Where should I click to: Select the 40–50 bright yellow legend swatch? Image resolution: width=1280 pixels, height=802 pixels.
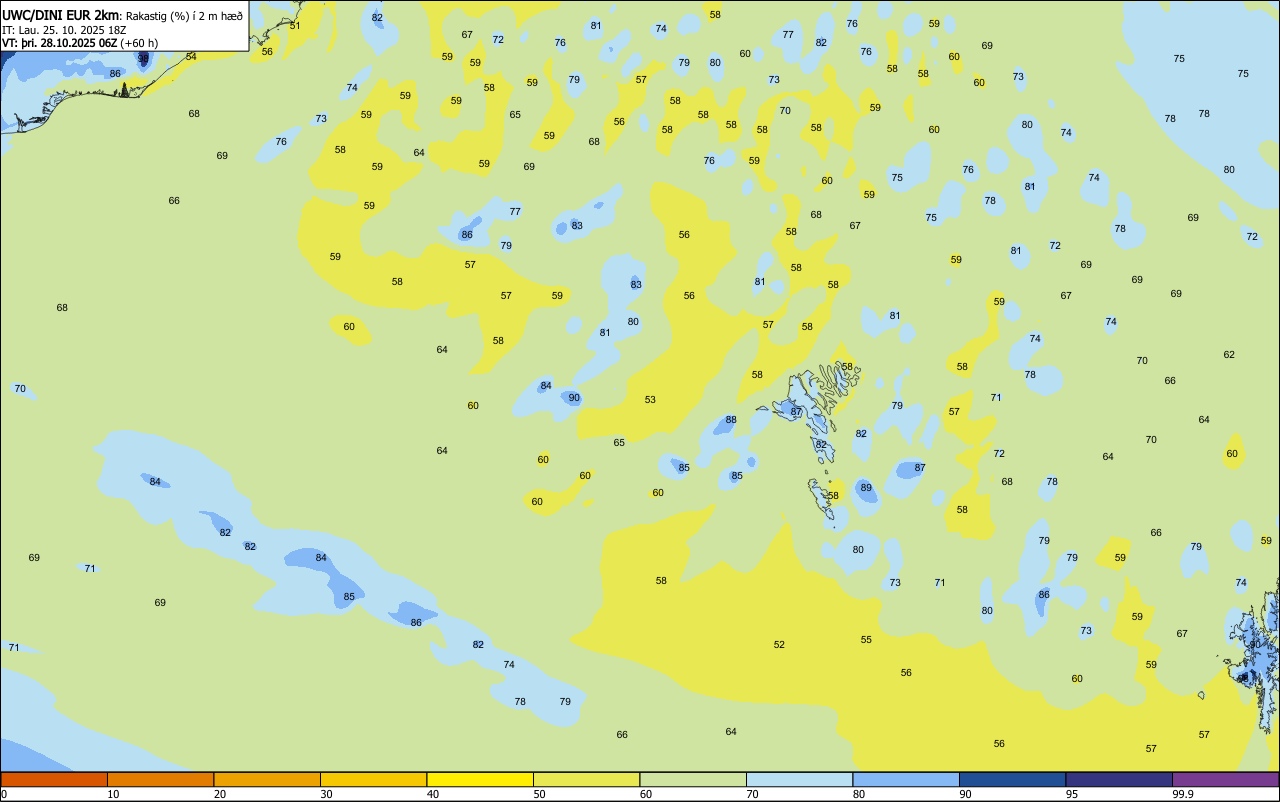click(x=480, y=779)
